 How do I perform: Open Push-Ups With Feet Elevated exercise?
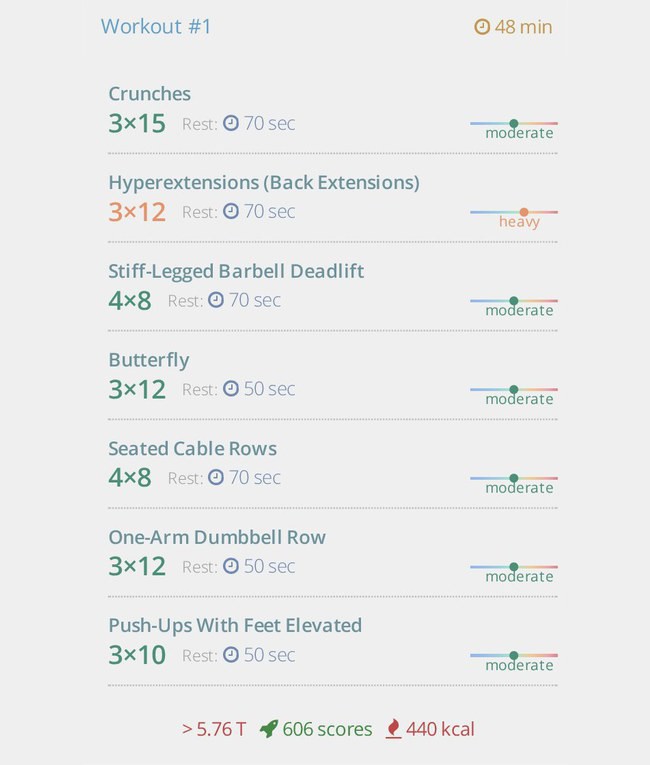pyautogui.click(x=235, y=625)
